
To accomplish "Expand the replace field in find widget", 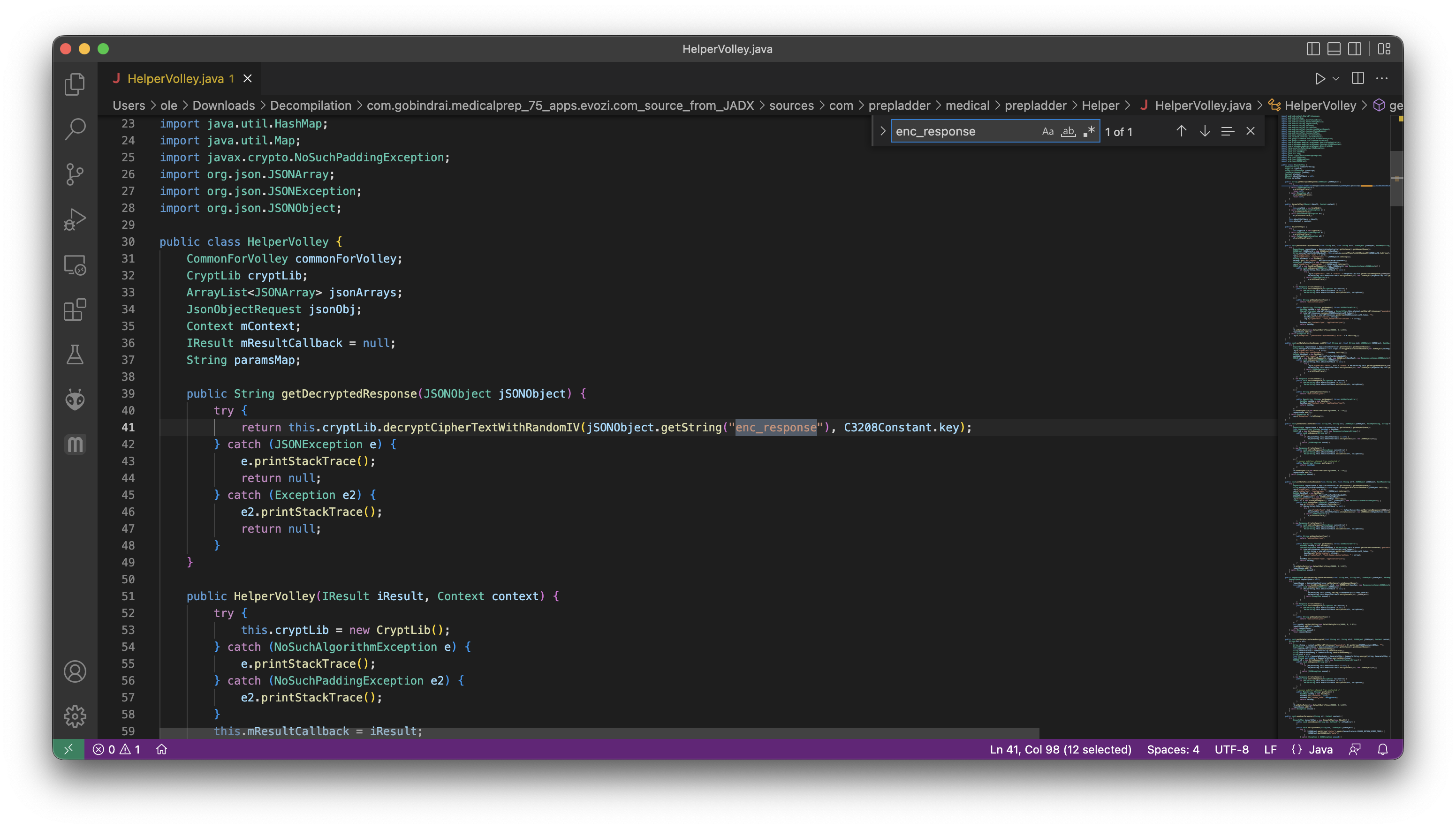I will 883,131.
